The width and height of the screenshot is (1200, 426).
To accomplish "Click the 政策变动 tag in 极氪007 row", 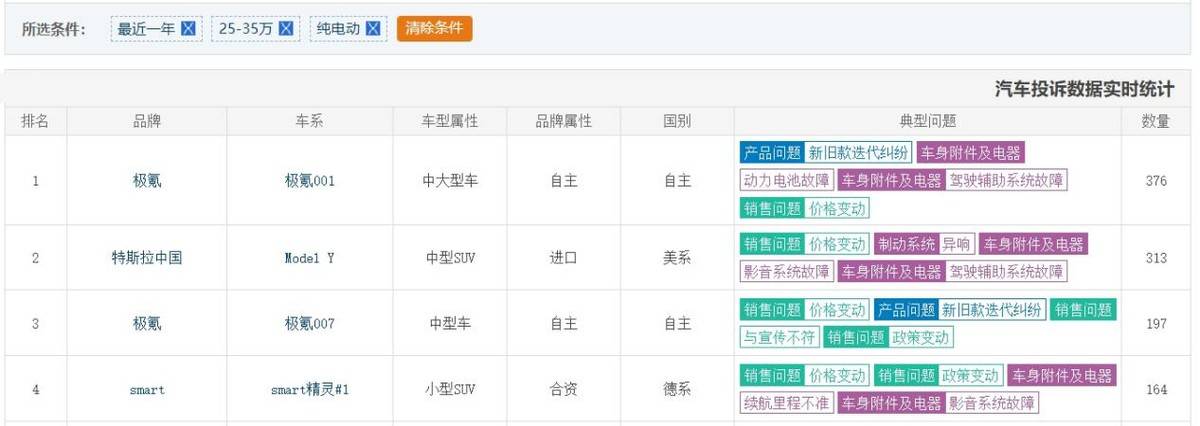I will [x=921, y=337].
